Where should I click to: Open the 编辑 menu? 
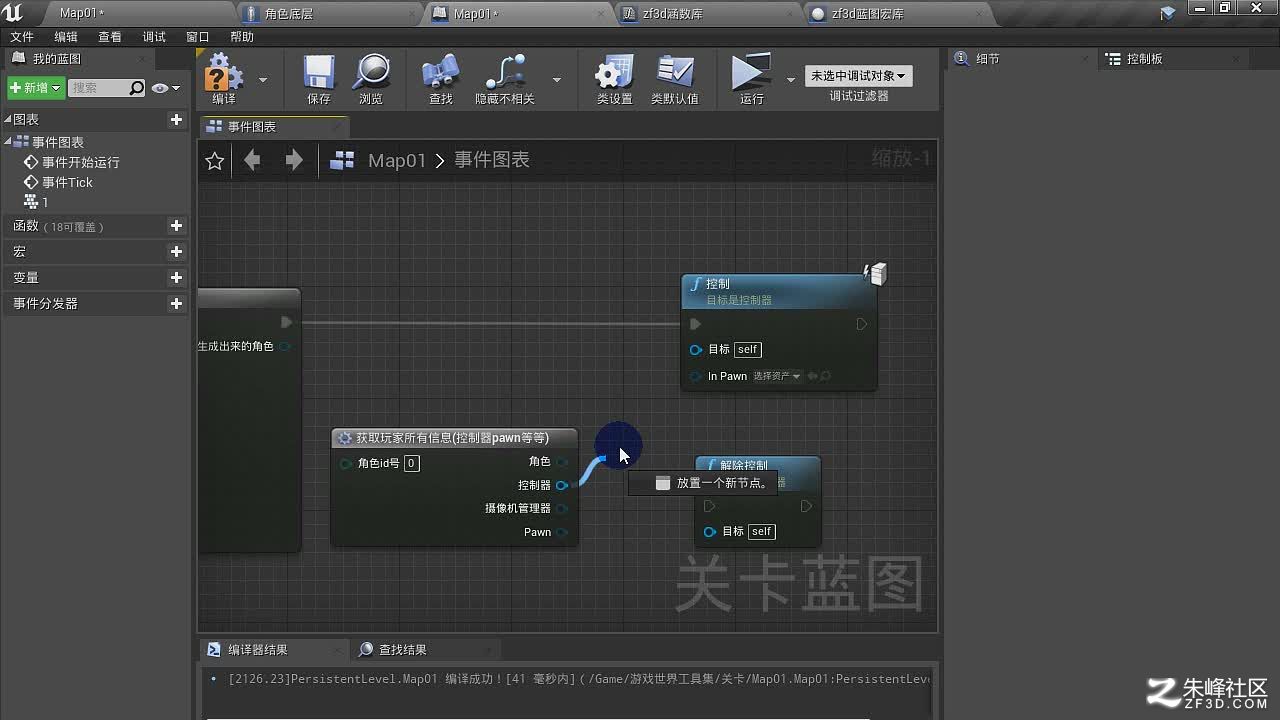pyautogui.click(x=66, y=37)
